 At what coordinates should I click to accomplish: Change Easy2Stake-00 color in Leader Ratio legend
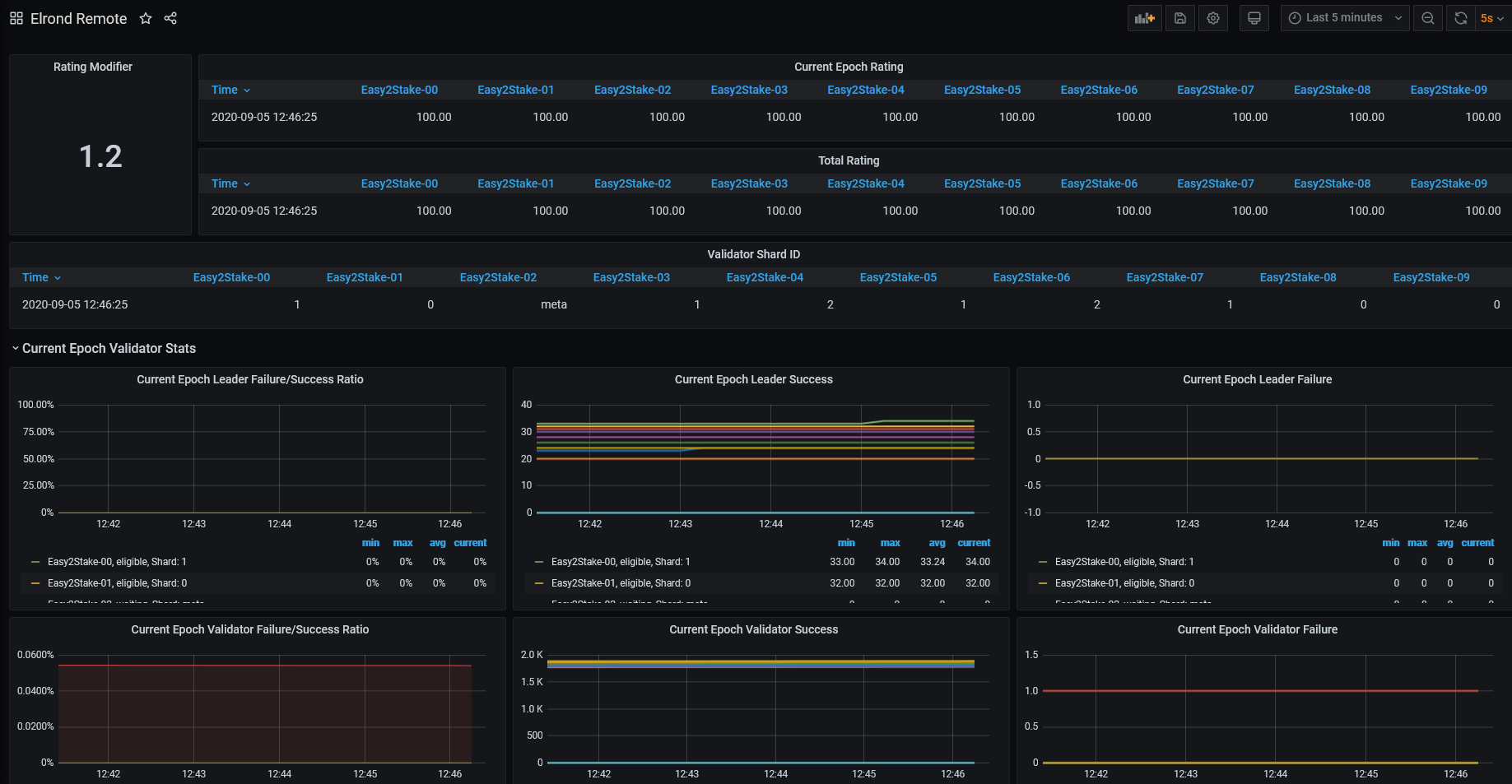pos(35,562)
